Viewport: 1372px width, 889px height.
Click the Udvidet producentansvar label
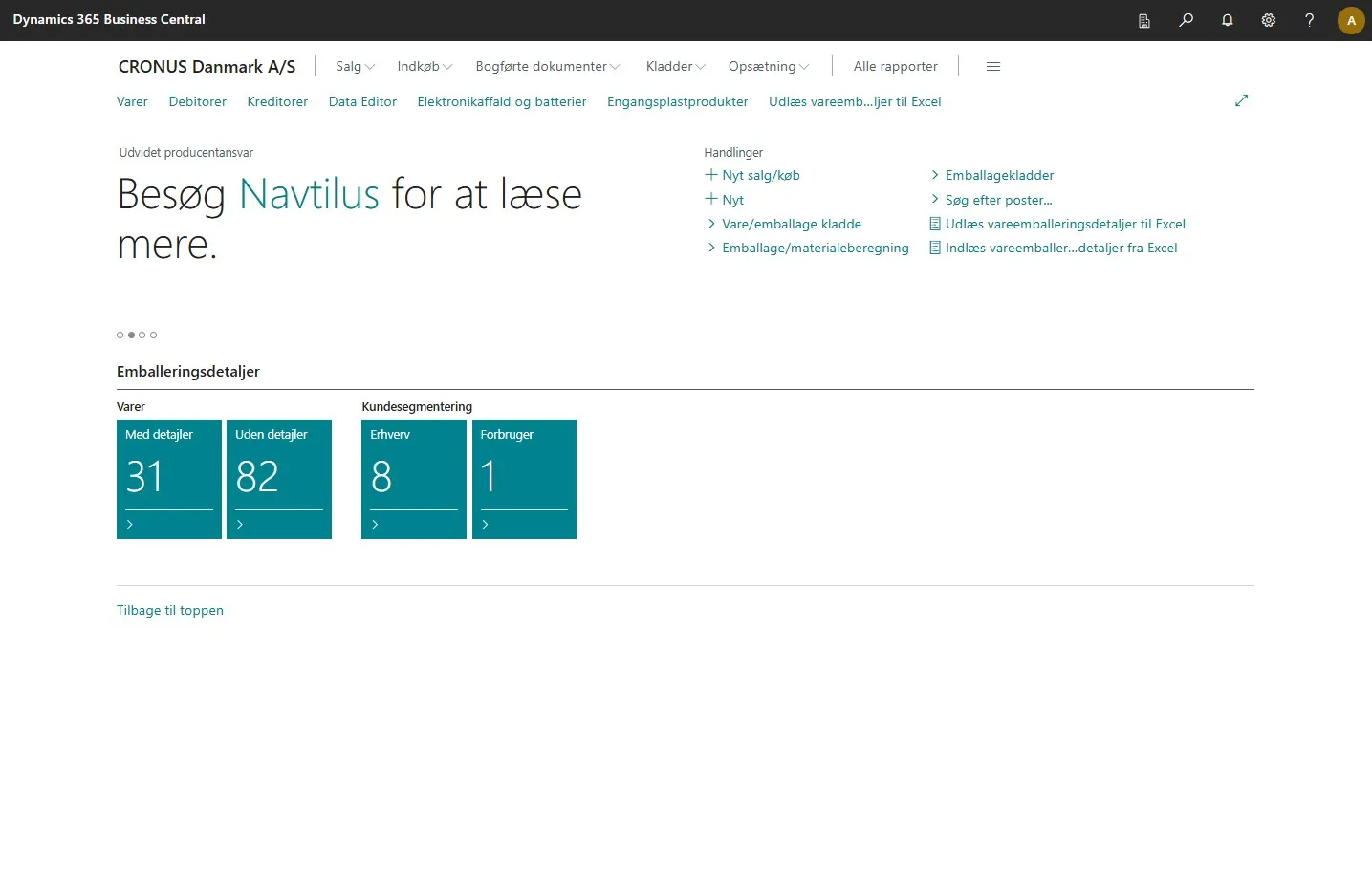click(x=186, y=152)
